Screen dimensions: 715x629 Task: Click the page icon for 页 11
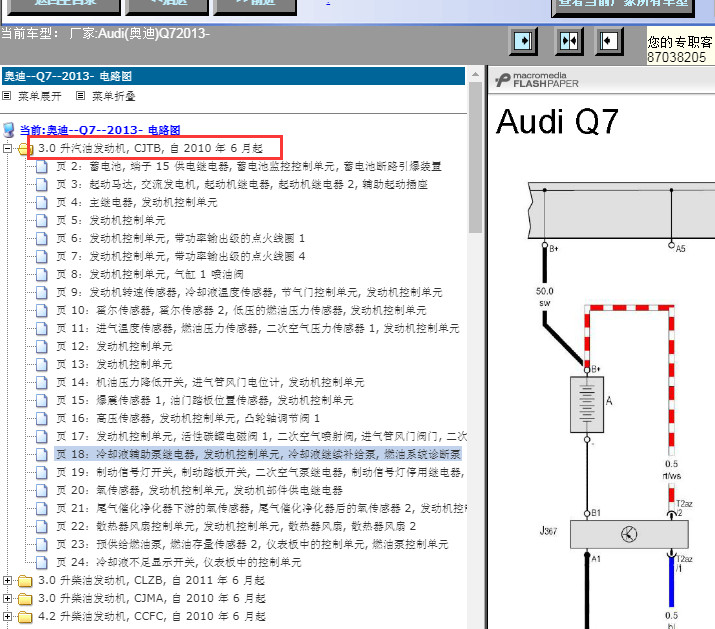(x=41, y=328)
